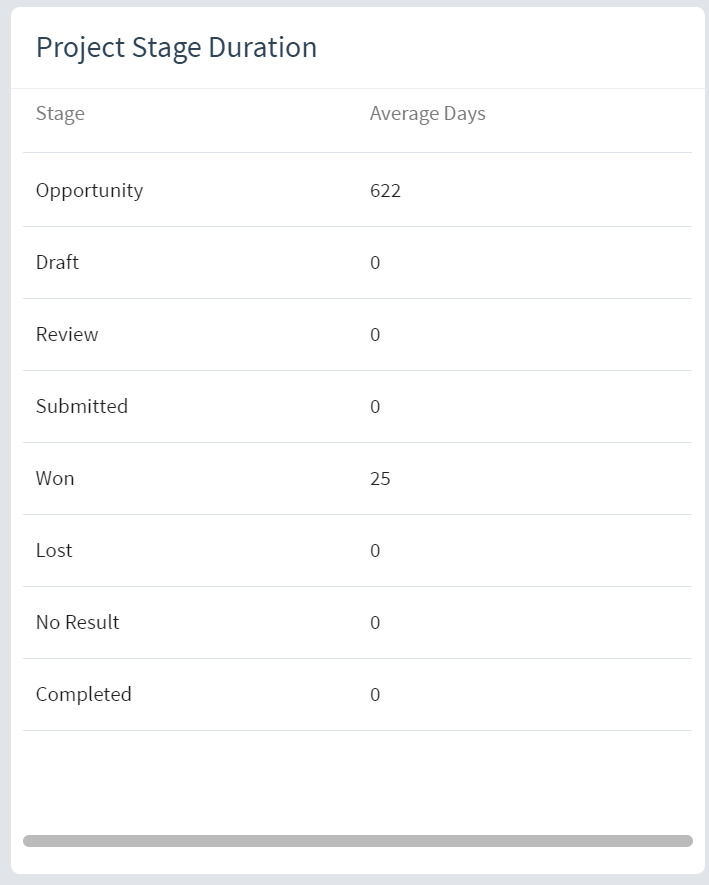Select the Draft stage row
The height and width of the screenshot is (885, 709).
357,262
